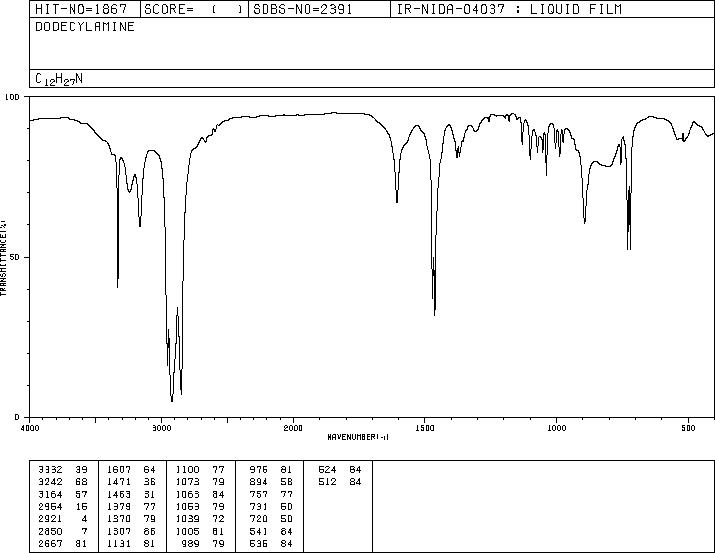
Task: Click the SCORE field in header
Action: tap(194, 9)
